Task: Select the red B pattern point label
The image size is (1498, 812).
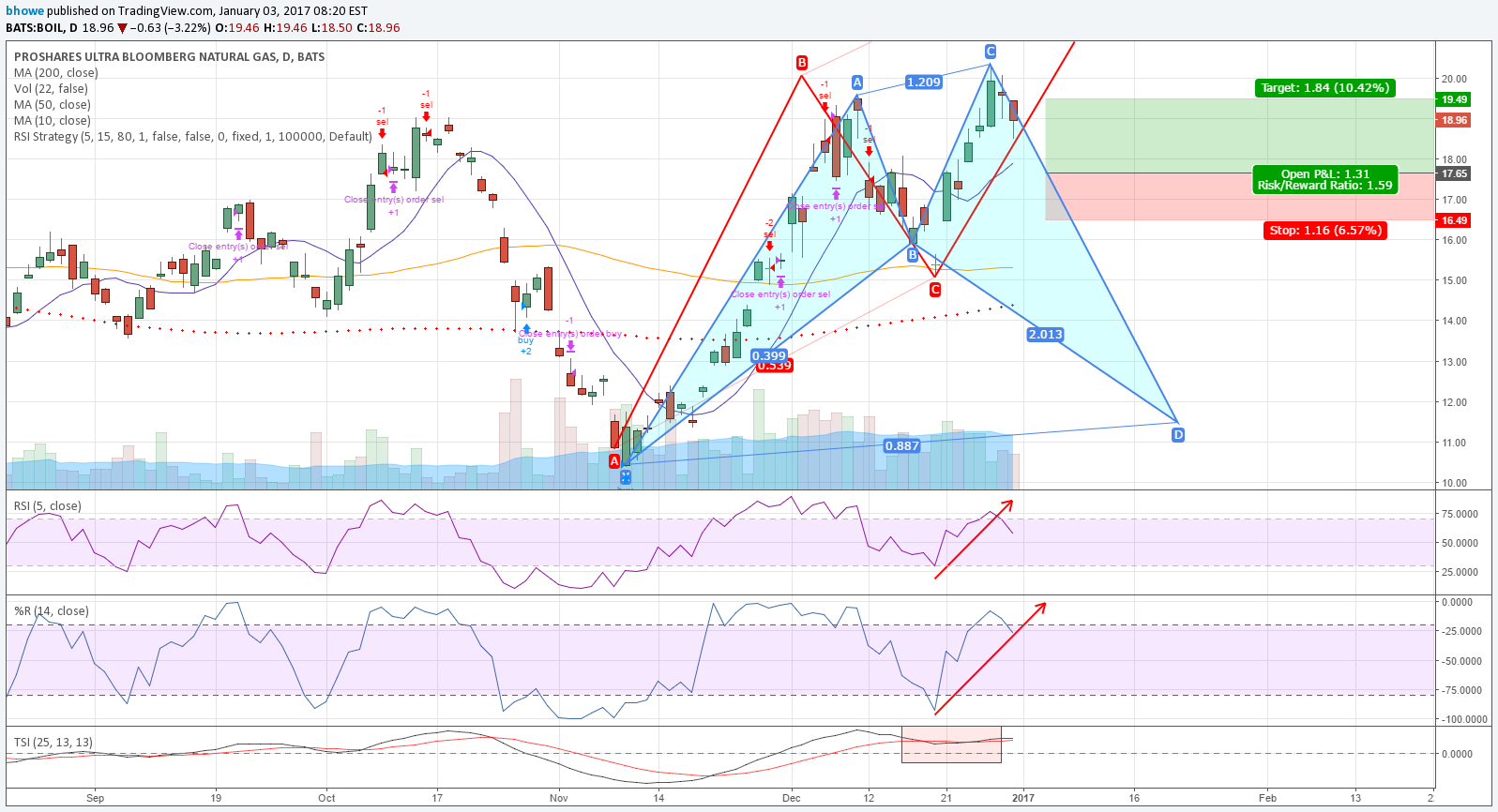Action: coord(802,63)
